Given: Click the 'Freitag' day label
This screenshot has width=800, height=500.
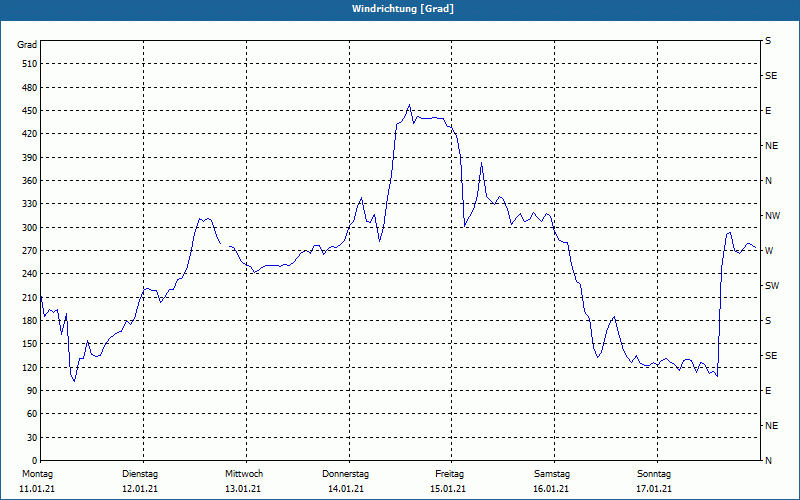Looking at the screenshot, I should coord(449,474).
